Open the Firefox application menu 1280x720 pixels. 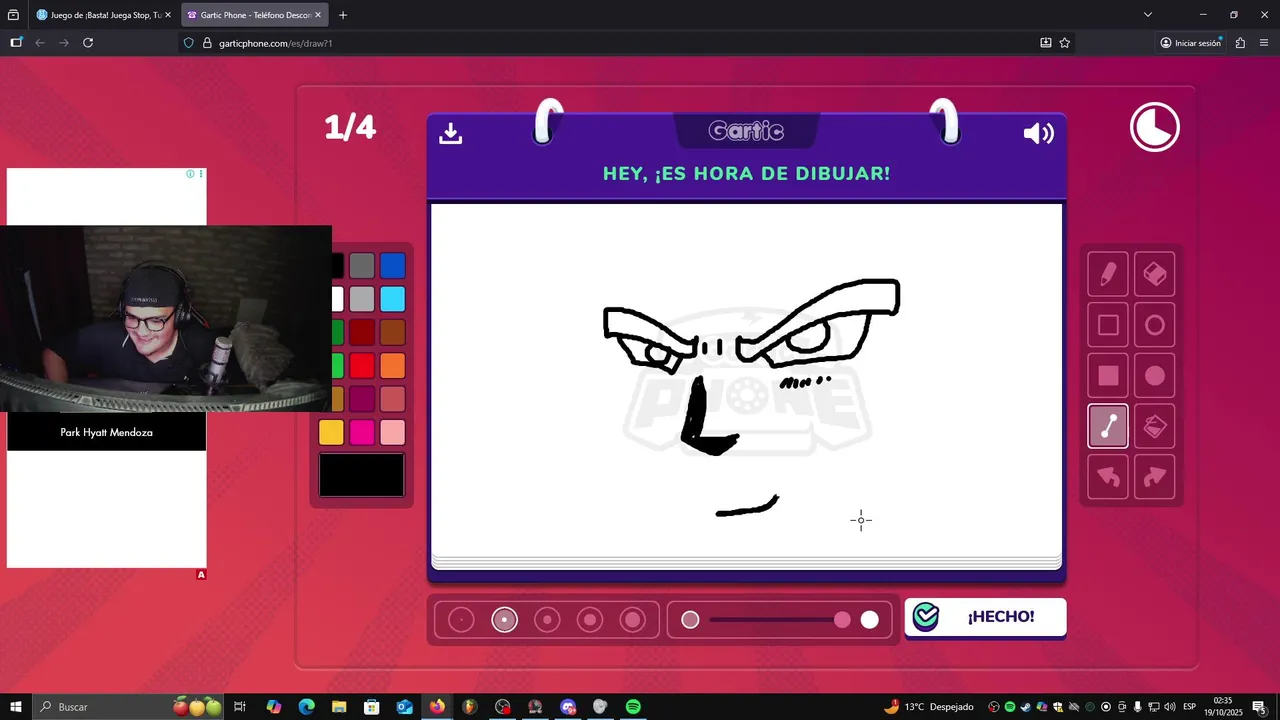[1264, 43]
